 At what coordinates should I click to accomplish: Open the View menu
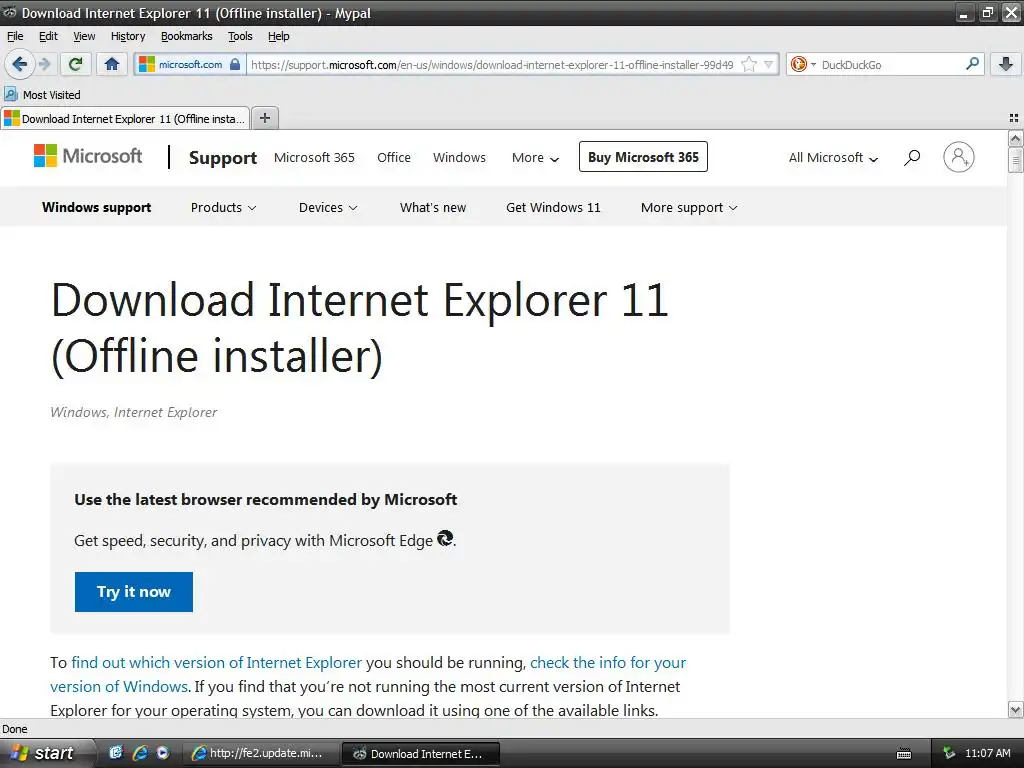(x=84, y=36)
